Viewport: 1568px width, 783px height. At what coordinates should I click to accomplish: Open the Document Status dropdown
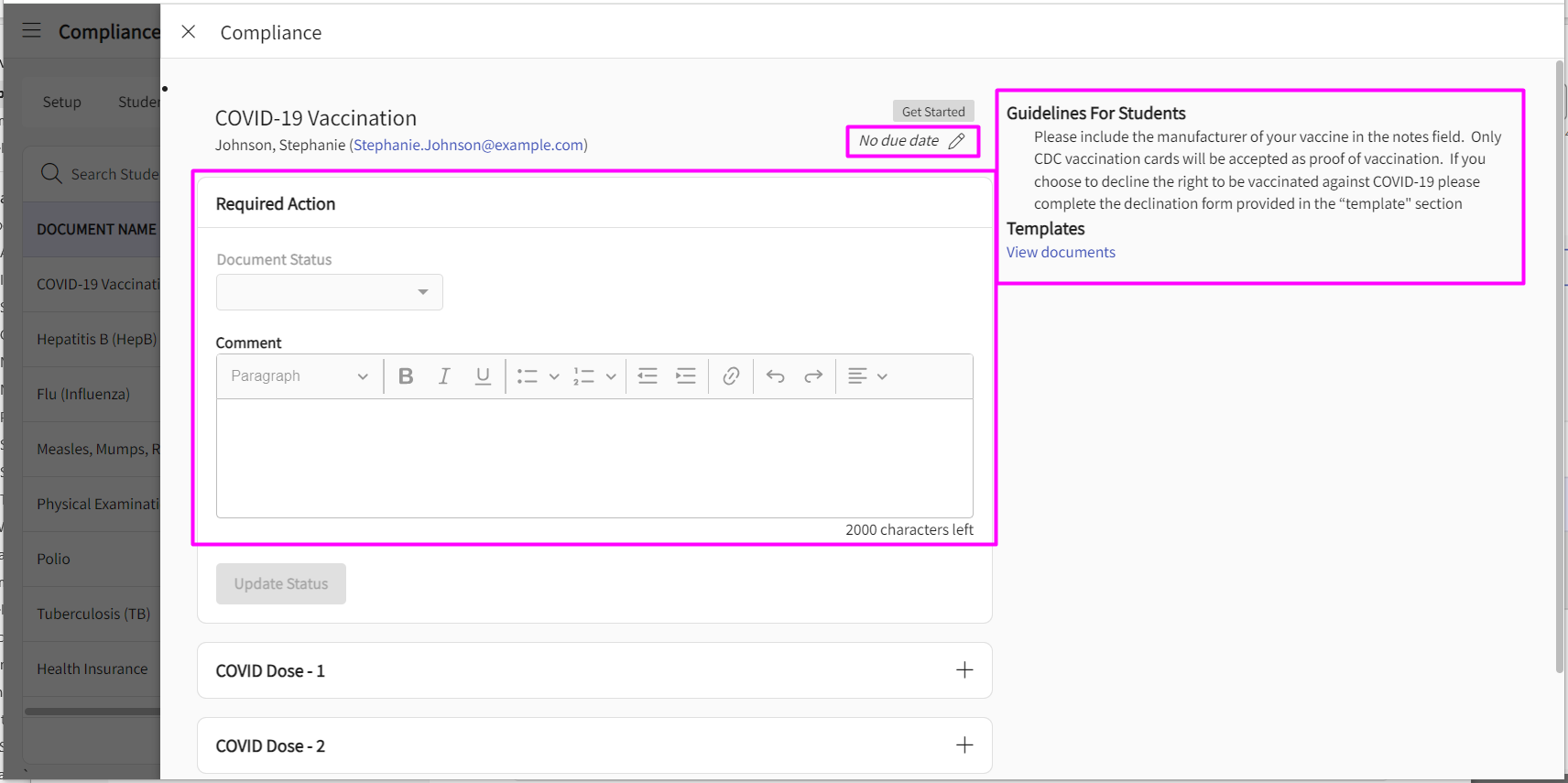click(x=330, y=292)
